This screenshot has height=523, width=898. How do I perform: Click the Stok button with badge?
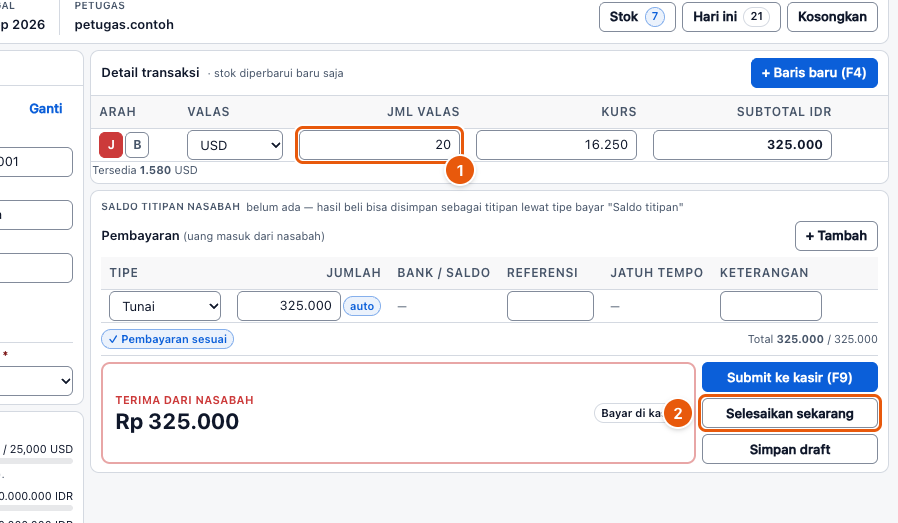637,17
